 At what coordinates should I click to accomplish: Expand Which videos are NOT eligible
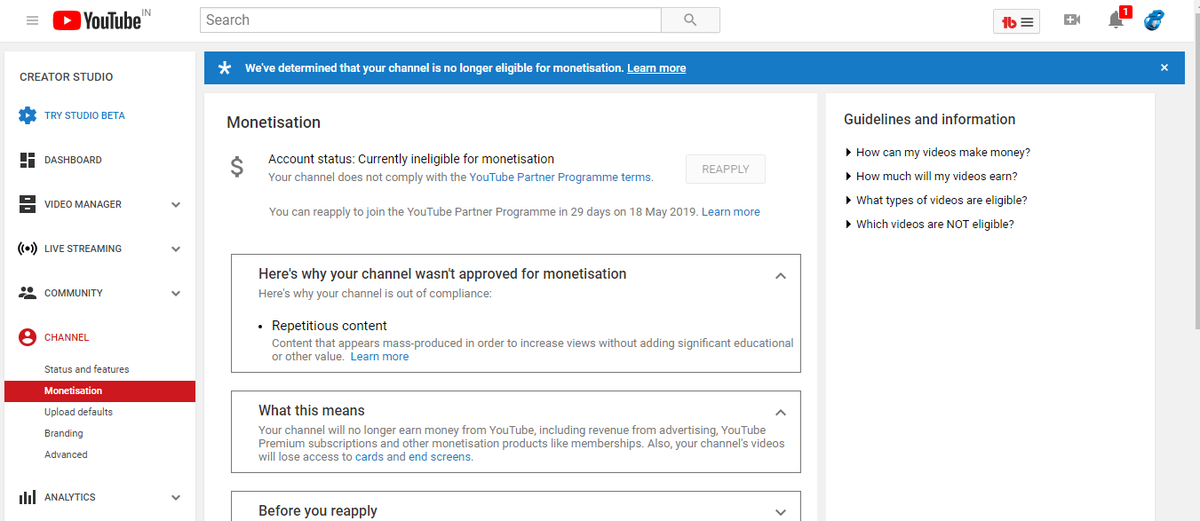coord(929,224)
